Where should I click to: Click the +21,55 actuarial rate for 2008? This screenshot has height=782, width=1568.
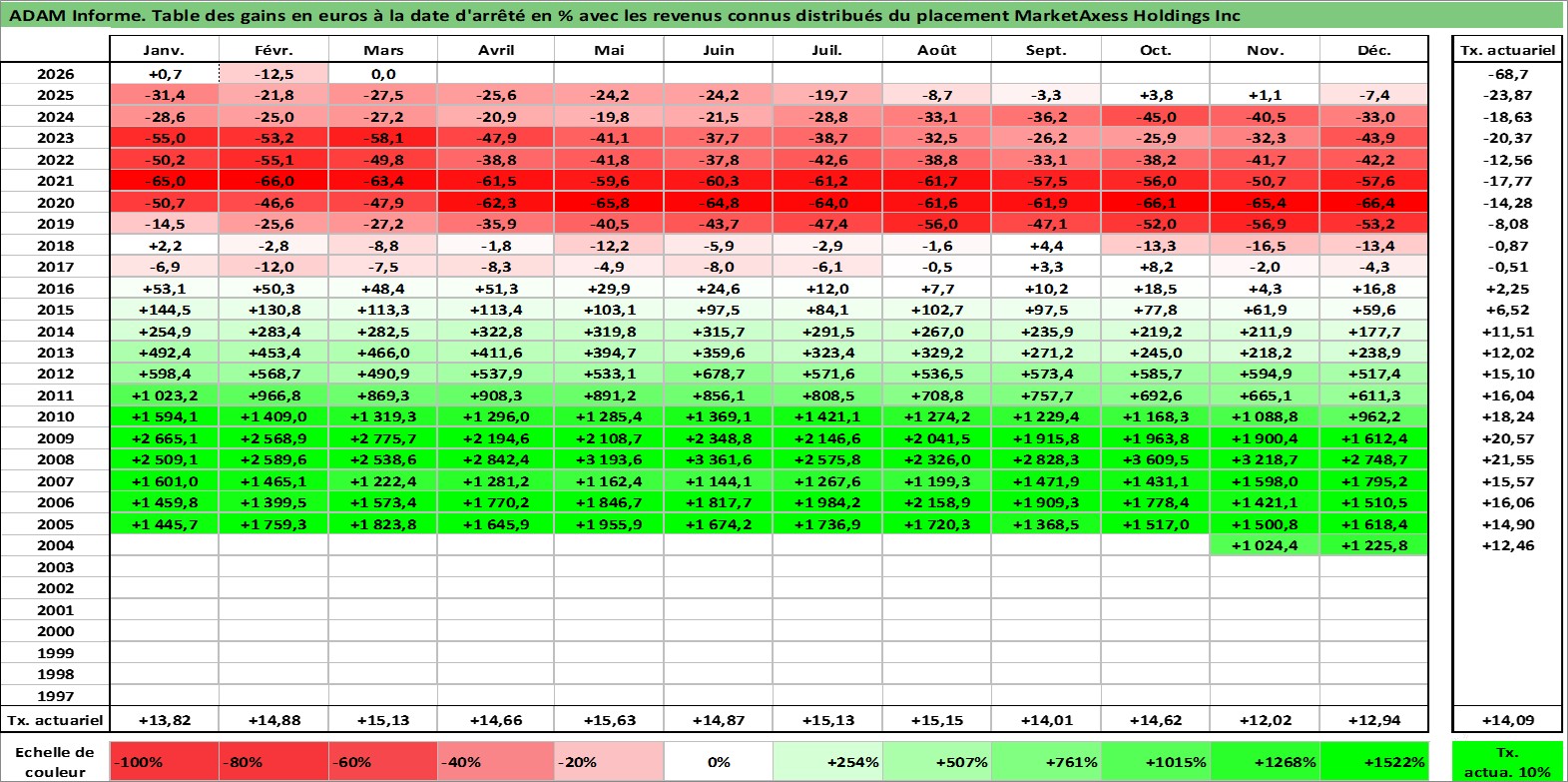1507,459
